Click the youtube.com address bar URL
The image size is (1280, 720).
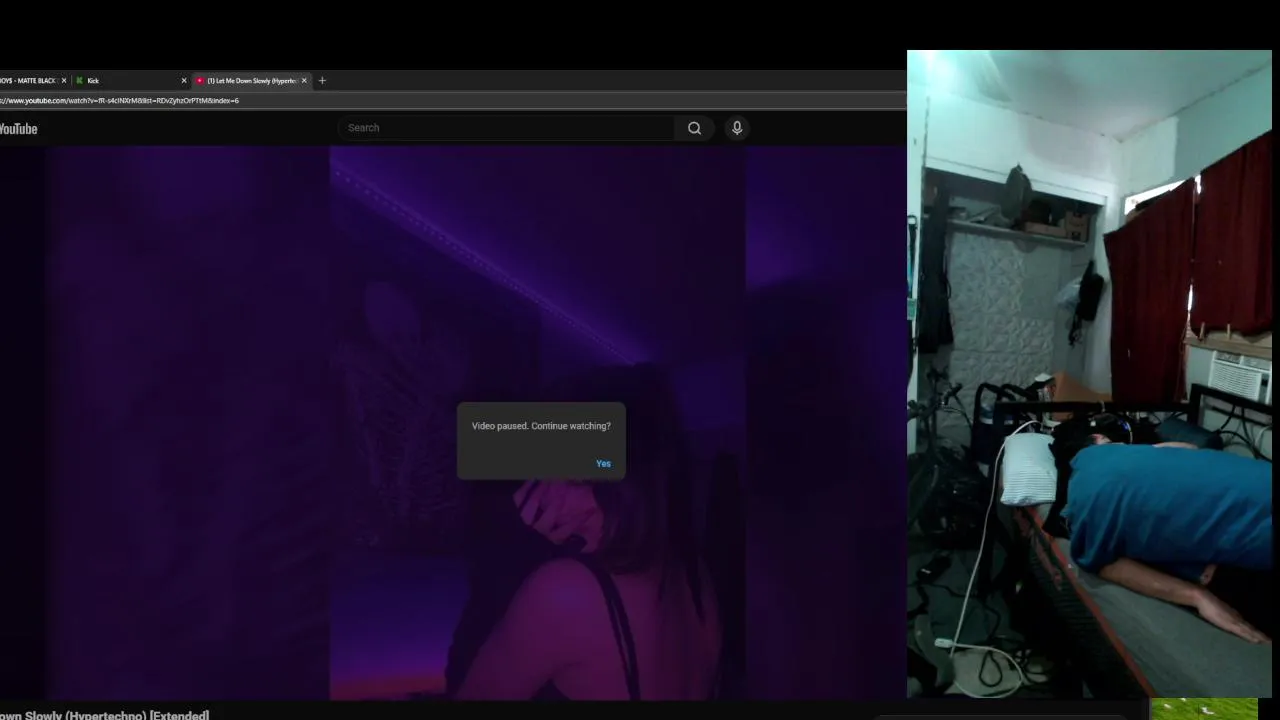120,101
